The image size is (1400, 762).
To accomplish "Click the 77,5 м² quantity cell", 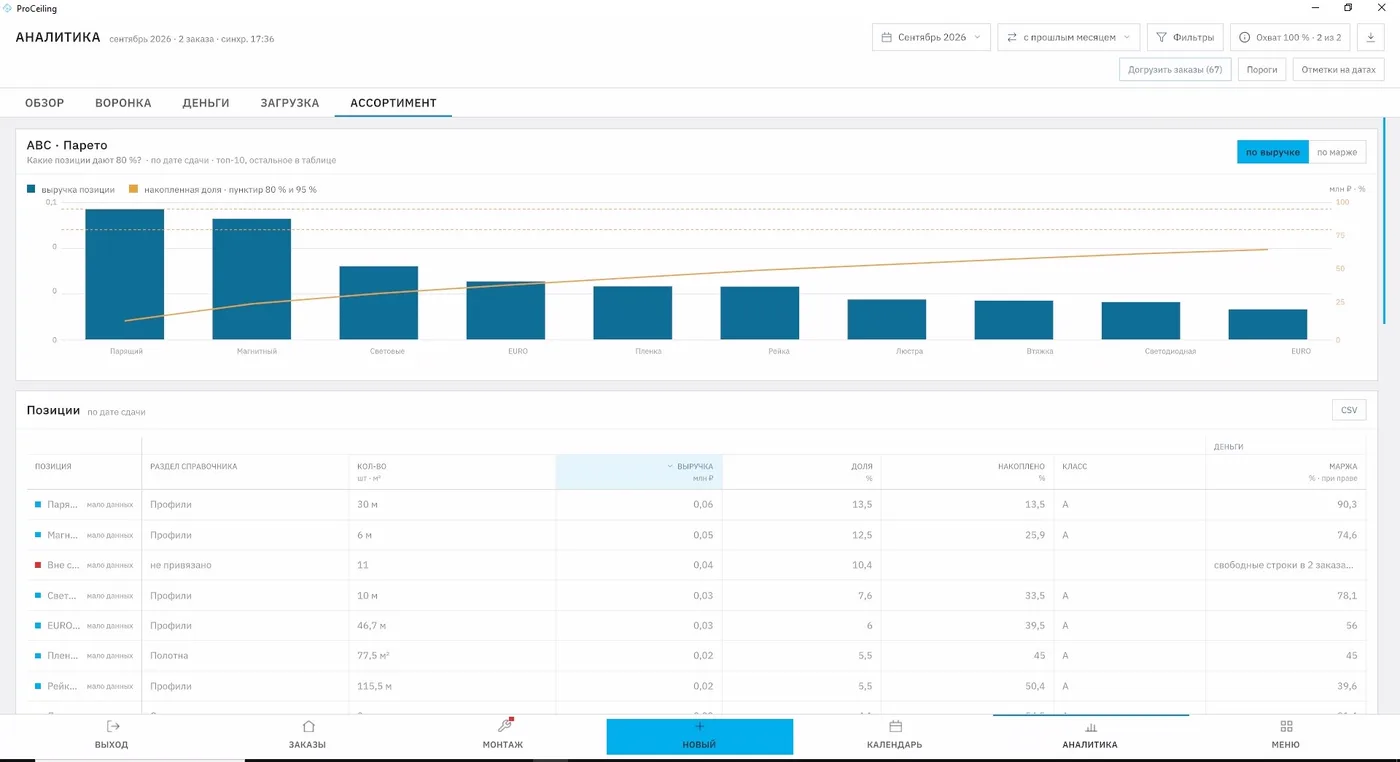I will [x=373, y=656].
